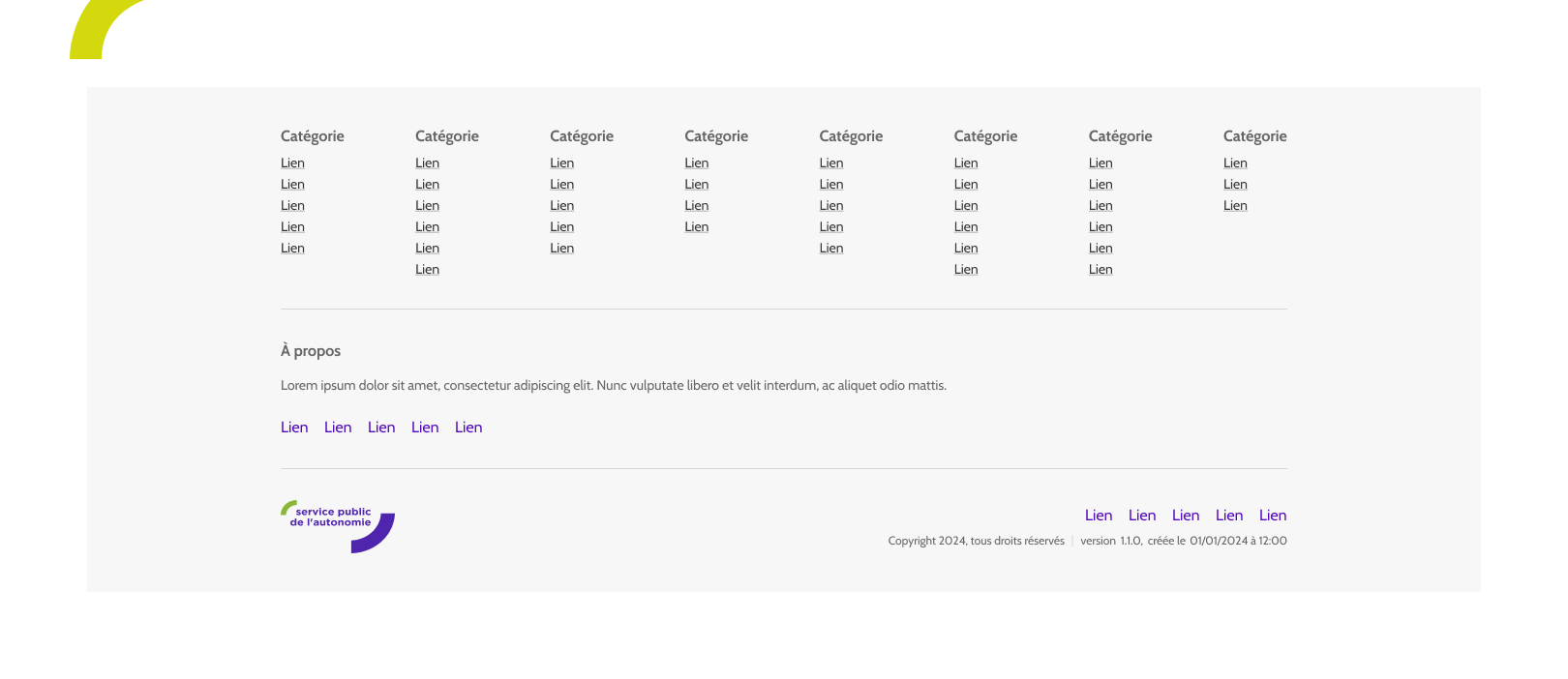Screen dimensions: 1568x679
Task: Click first Lien above the copyright line
Action: (x=1099, y=516)
